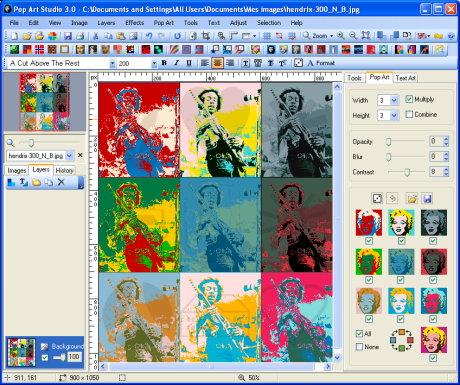Open the font name dropdown
This screenshot has height=385, width=460.
(x=112, y=63)
